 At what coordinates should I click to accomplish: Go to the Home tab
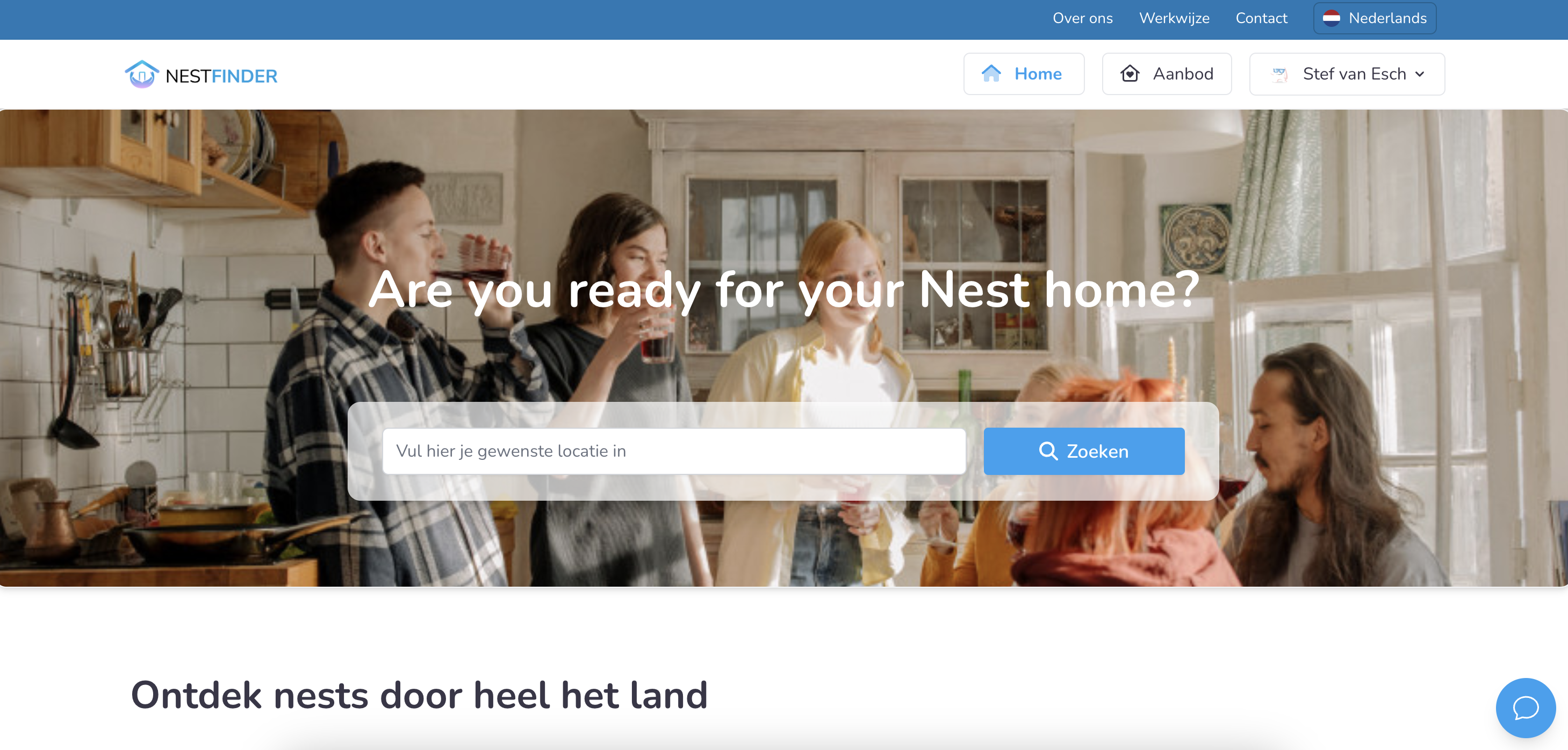(1024, 74)
